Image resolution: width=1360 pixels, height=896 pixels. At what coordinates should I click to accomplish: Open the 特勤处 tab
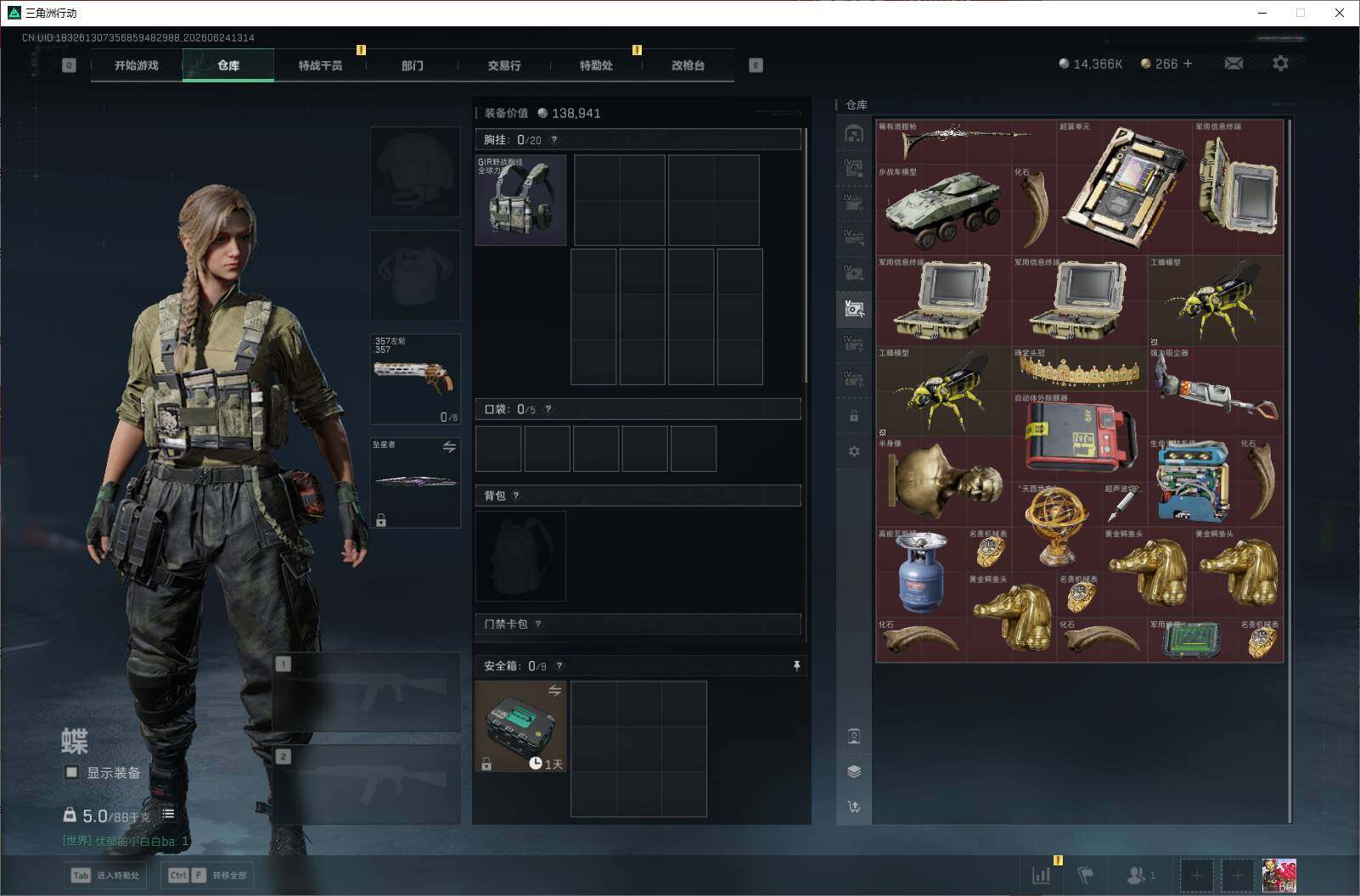[596, 65]
